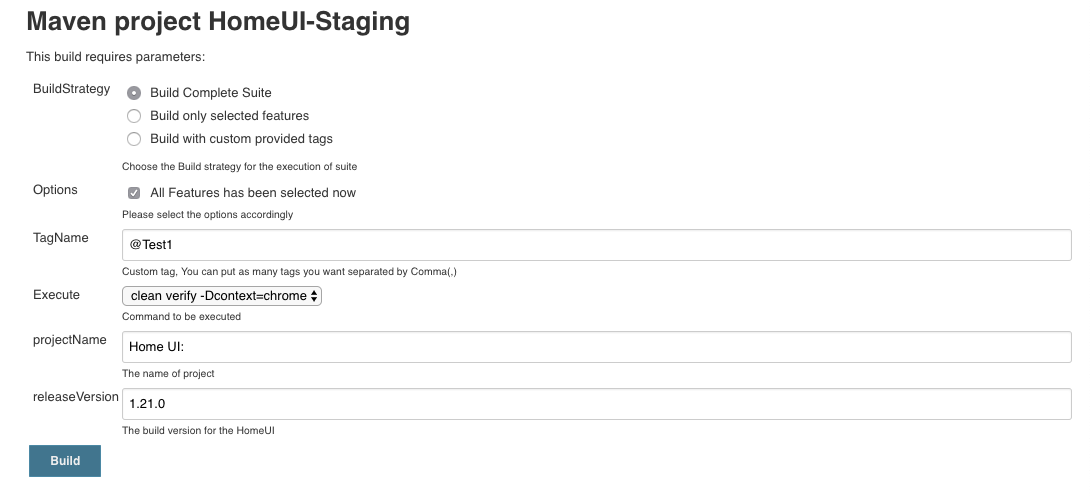Screen dimensions: 1090x496
Task: Focus the projectName input field
Action: click(x=596, y=347)
